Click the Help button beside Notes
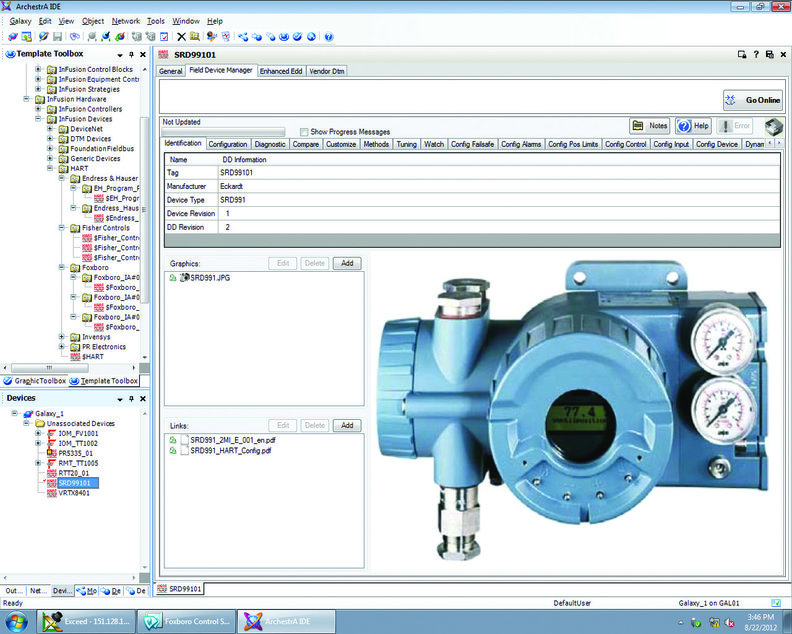 (694, 126)
